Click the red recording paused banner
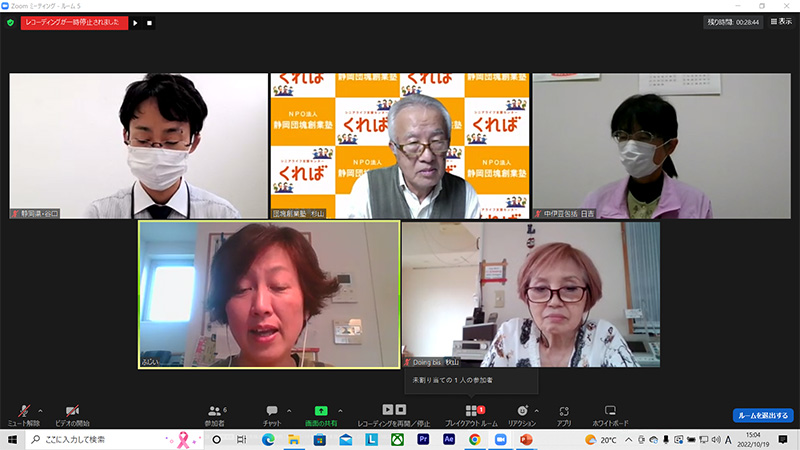 (74, 22)
